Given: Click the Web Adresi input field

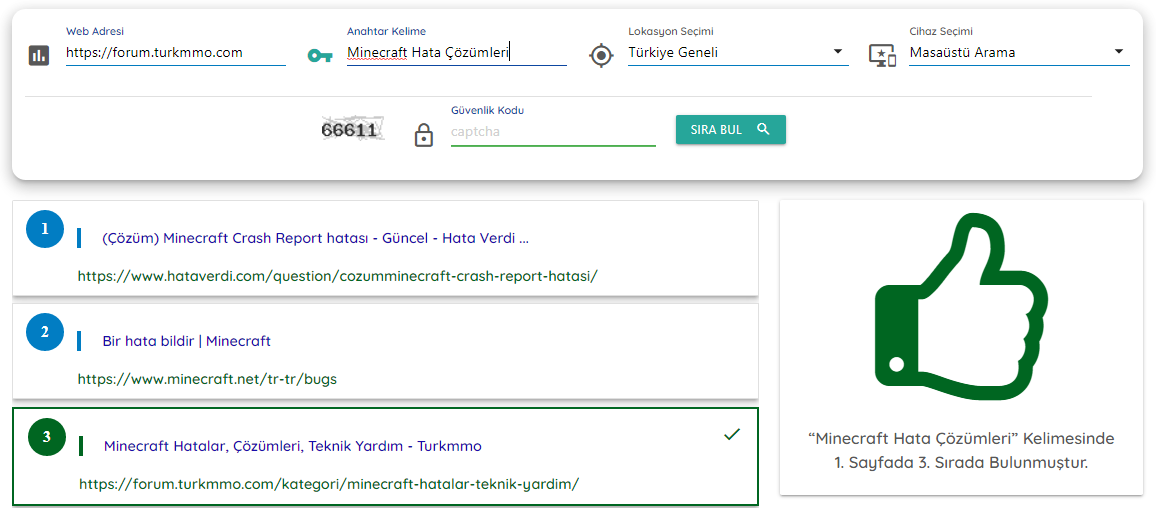Looking at the screenshot, I should click(x=175, y=53).
